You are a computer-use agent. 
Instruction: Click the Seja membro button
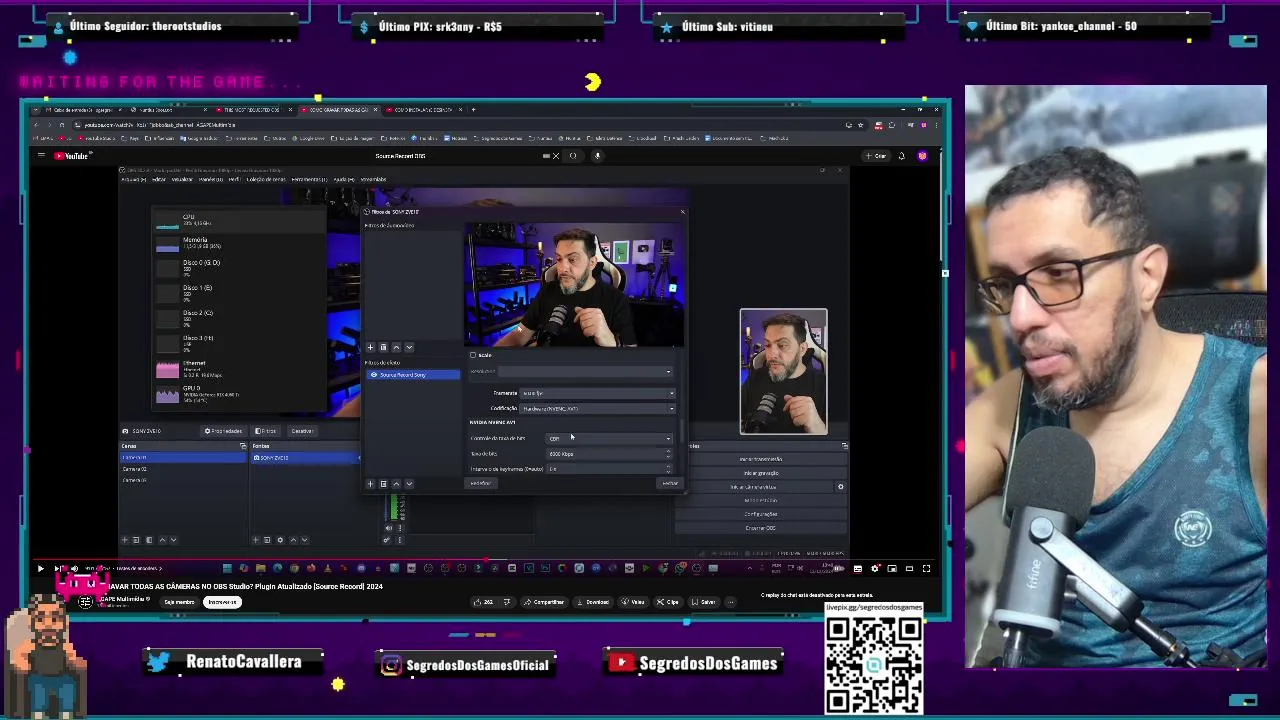(180, 602)
